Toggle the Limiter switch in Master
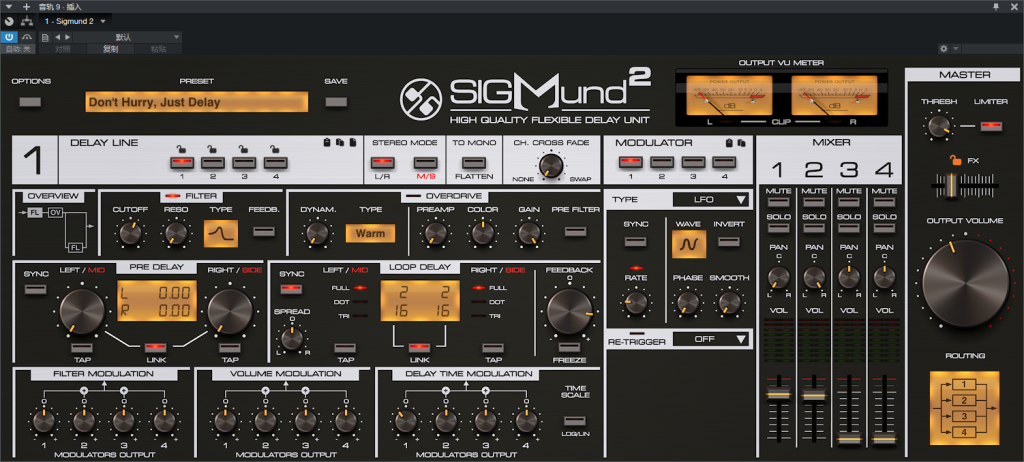Screen dimensions: 1024x462 click(x=991, y=125)
